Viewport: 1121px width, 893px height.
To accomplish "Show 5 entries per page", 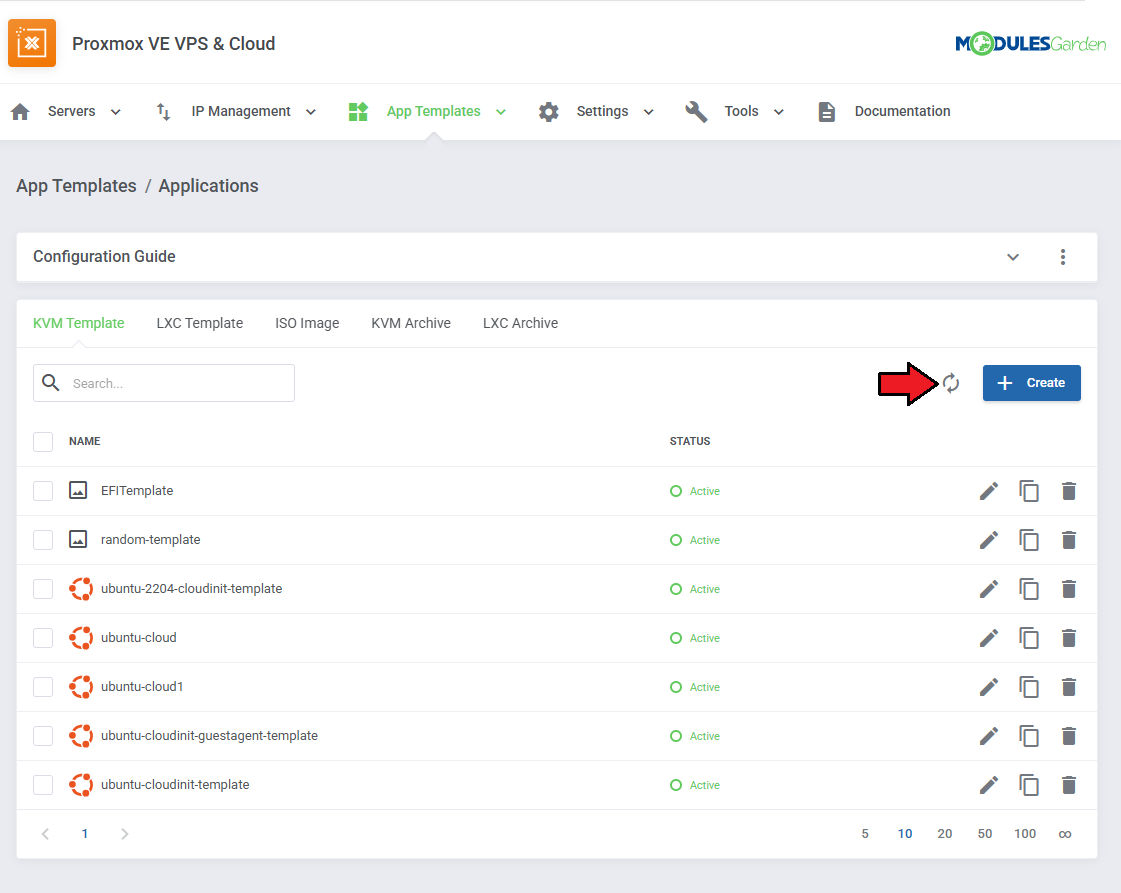I will 865,834.
